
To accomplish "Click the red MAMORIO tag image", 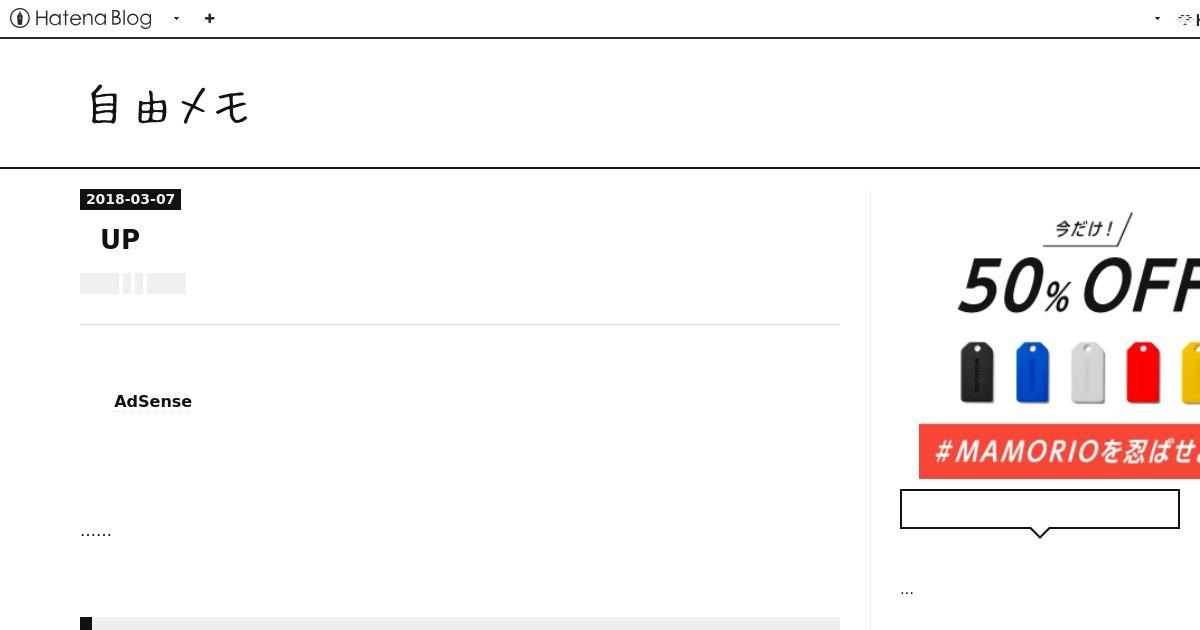I will tap(1143, 372).
